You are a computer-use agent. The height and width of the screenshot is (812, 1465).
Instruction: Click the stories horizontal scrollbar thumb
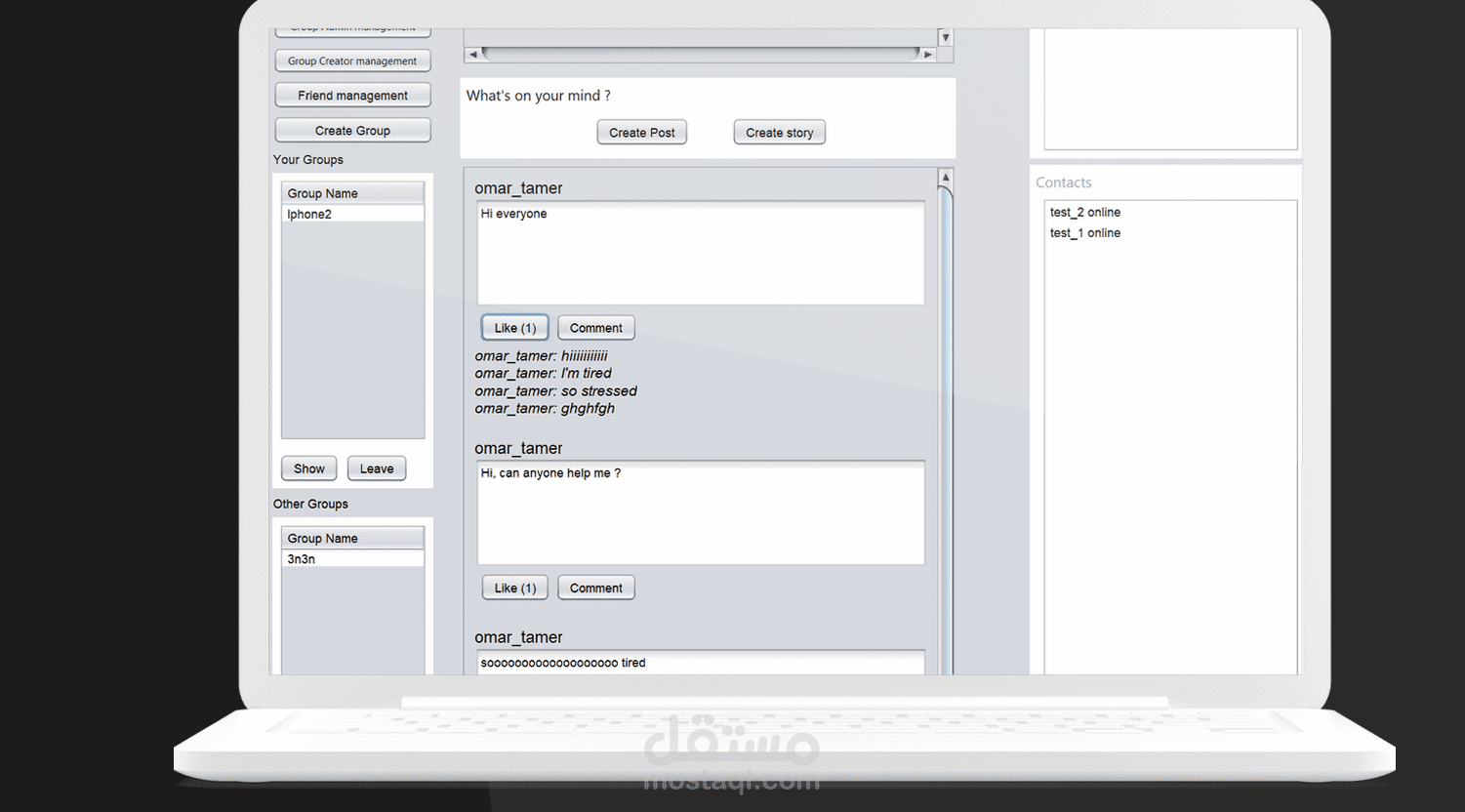tap(701, 55)
